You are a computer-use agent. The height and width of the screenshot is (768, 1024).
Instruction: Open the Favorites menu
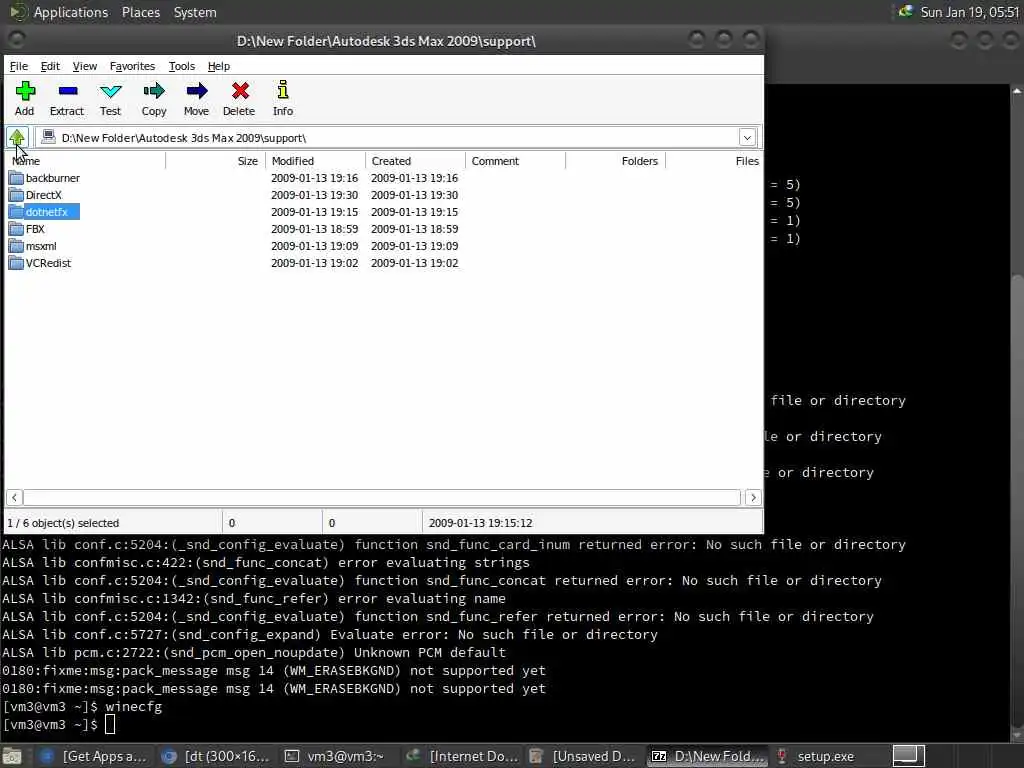click(132, 66)
